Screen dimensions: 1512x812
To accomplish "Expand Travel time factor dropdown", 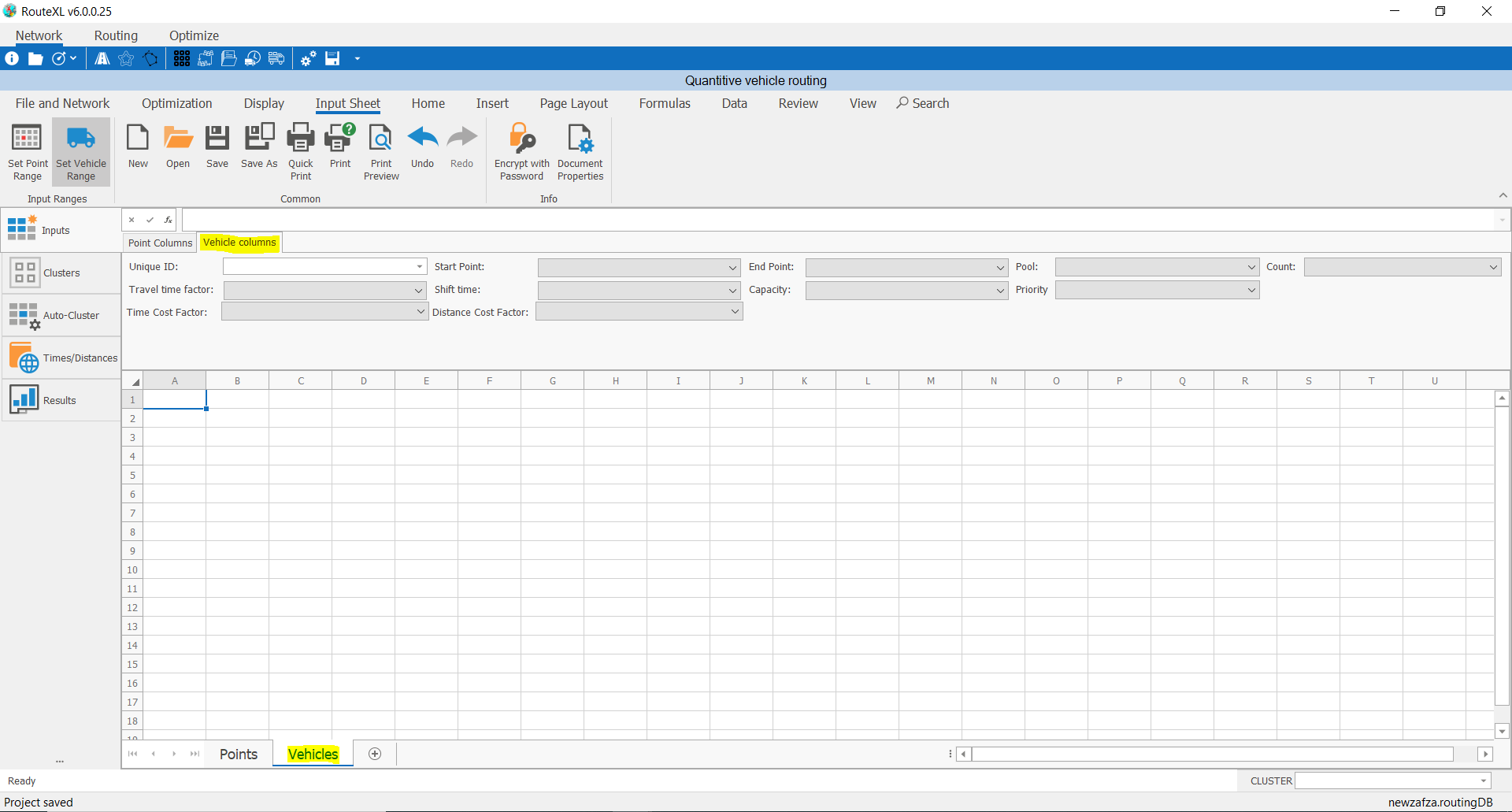I will [x=419, y=291].
